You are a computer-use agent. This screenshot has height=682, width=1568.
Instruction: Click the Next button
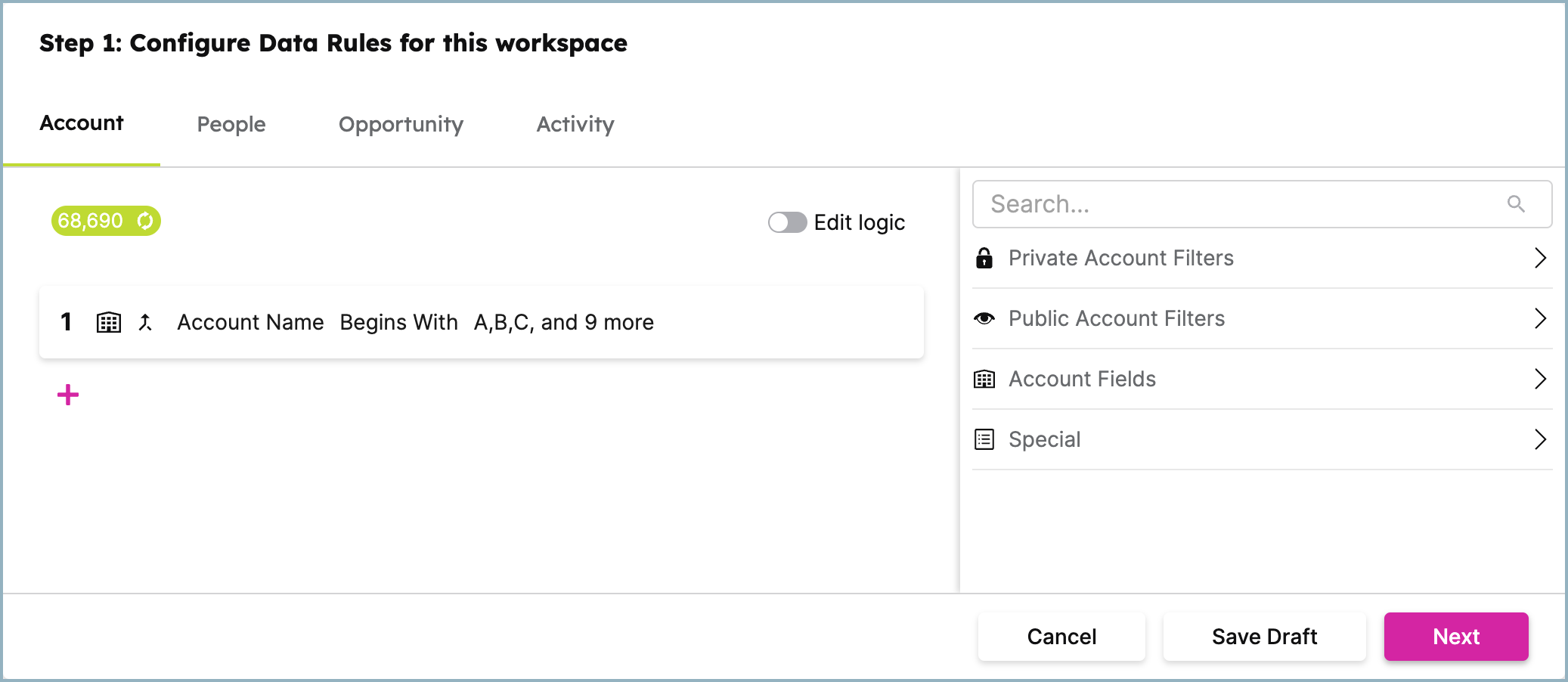click(1455, 636)
